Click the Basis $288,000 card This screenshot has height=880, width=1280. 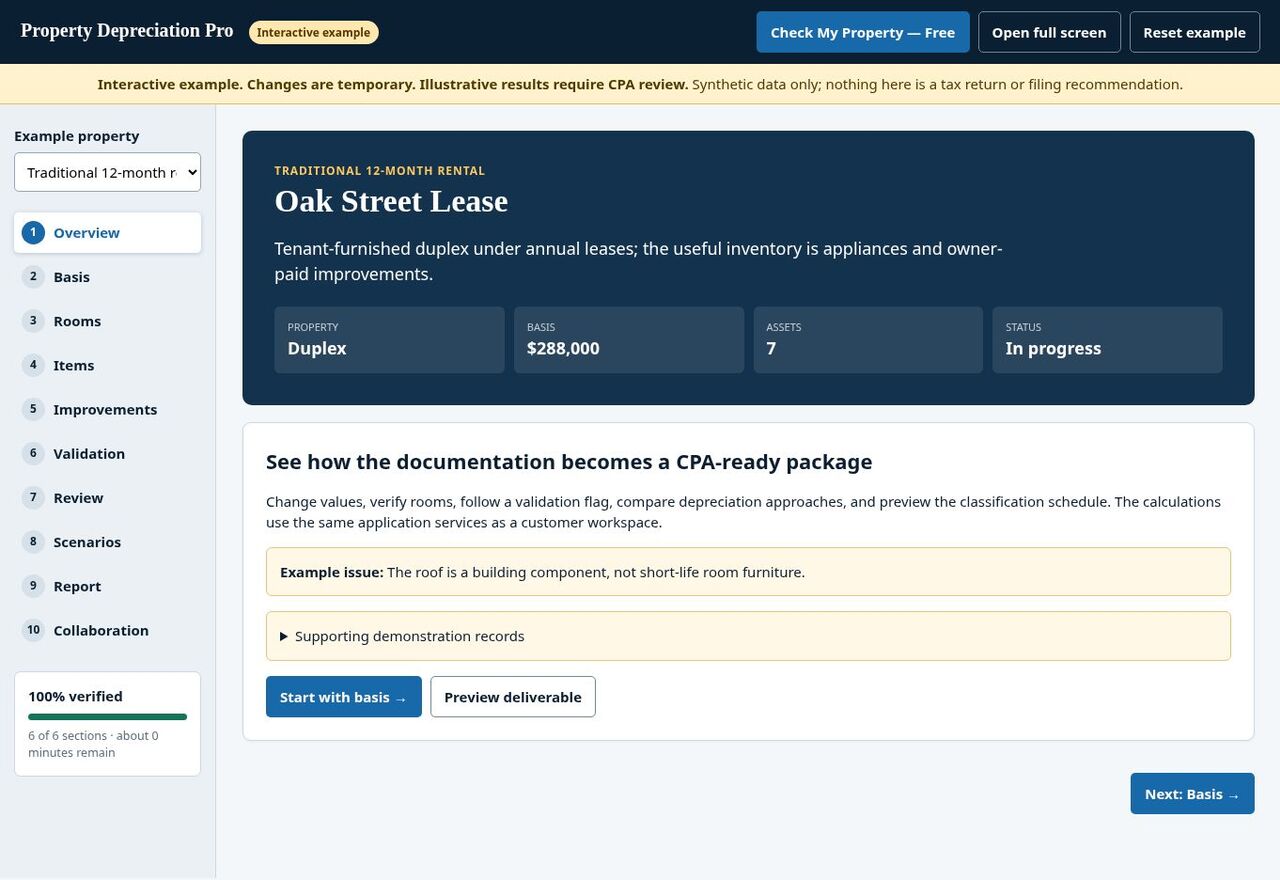(629, 340)
